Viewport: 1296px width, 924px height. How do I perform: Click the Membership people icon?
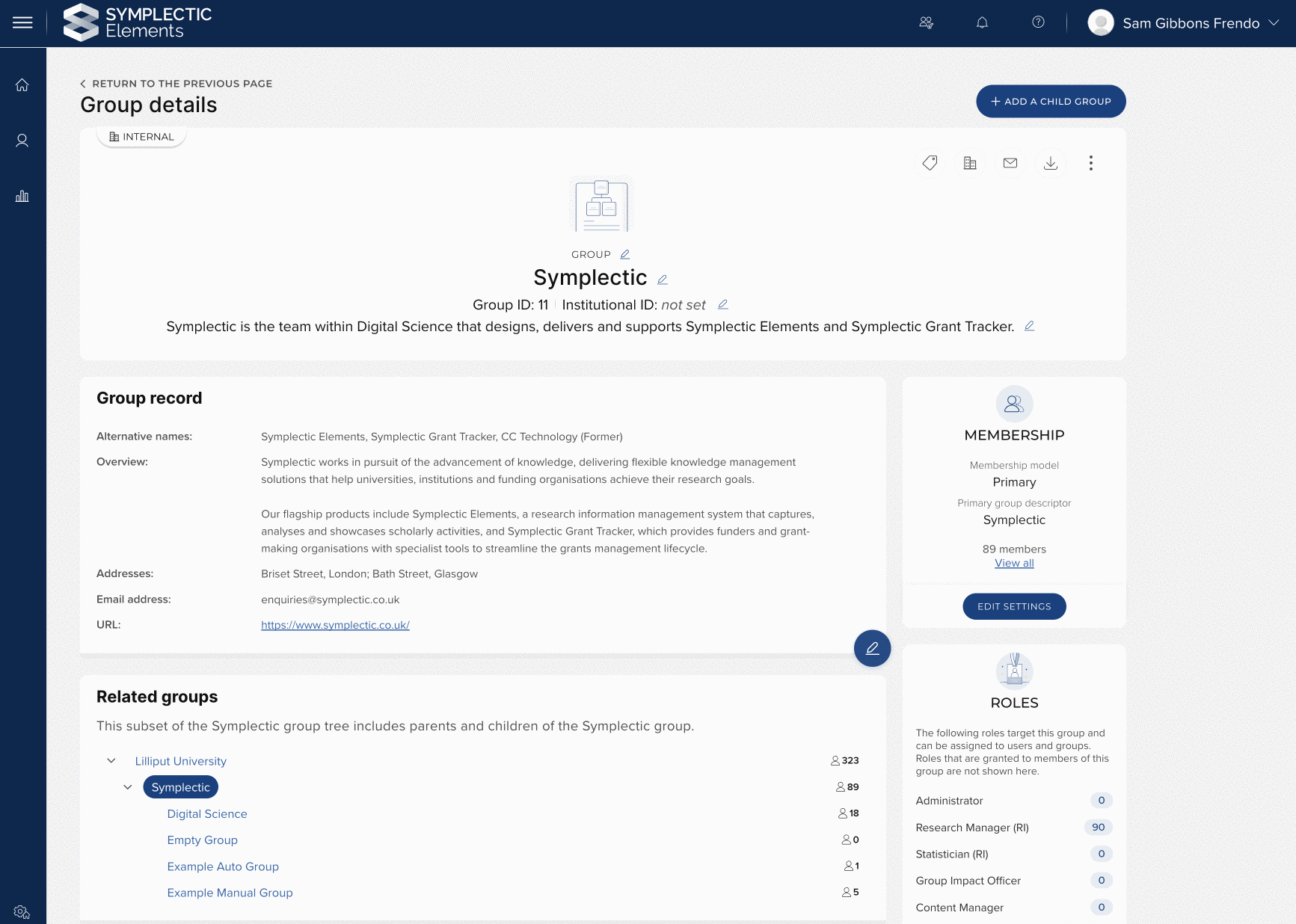(1014, 404)
